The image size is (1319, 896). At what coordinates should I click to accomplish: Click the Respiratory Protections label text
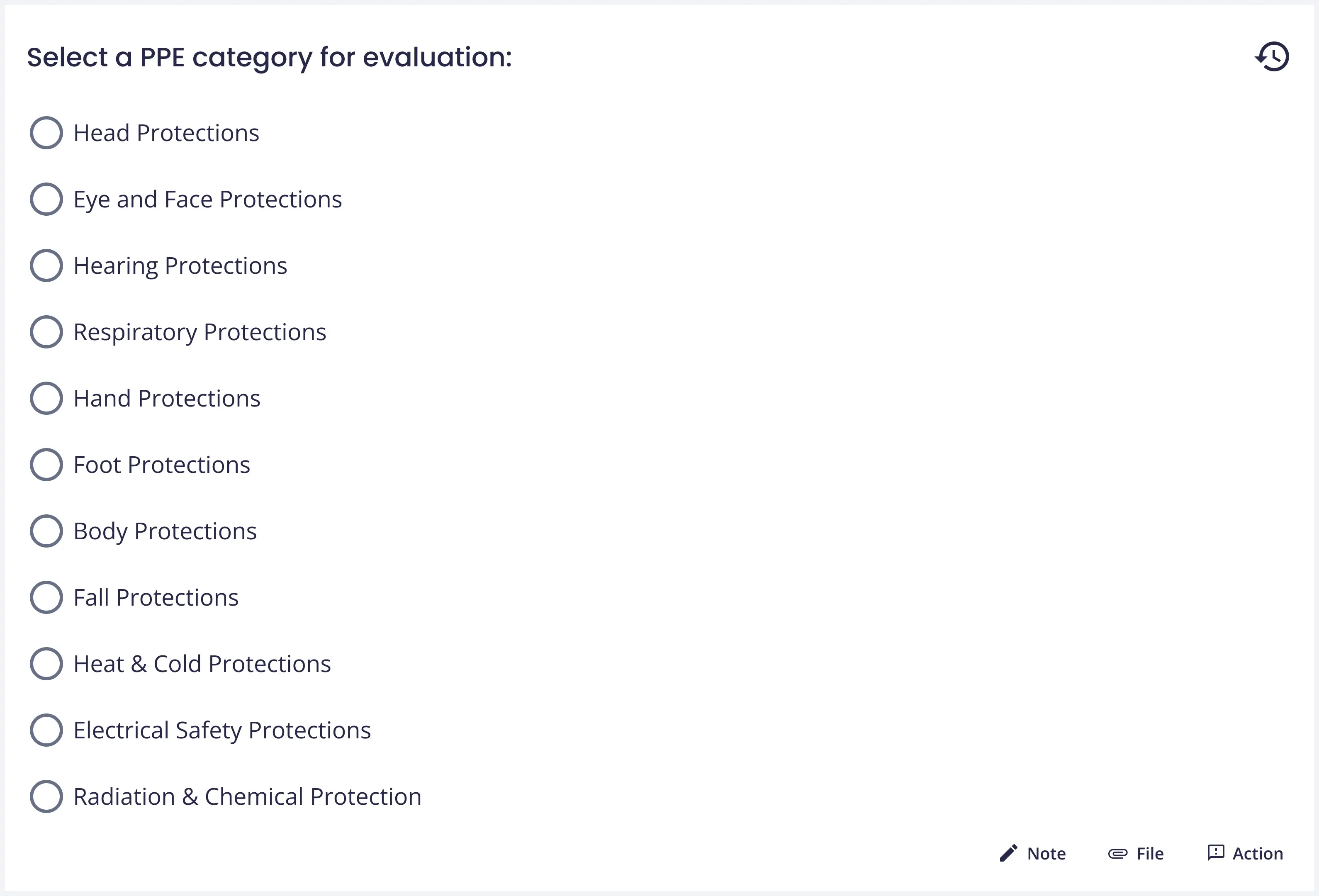(x=200, y=332)
